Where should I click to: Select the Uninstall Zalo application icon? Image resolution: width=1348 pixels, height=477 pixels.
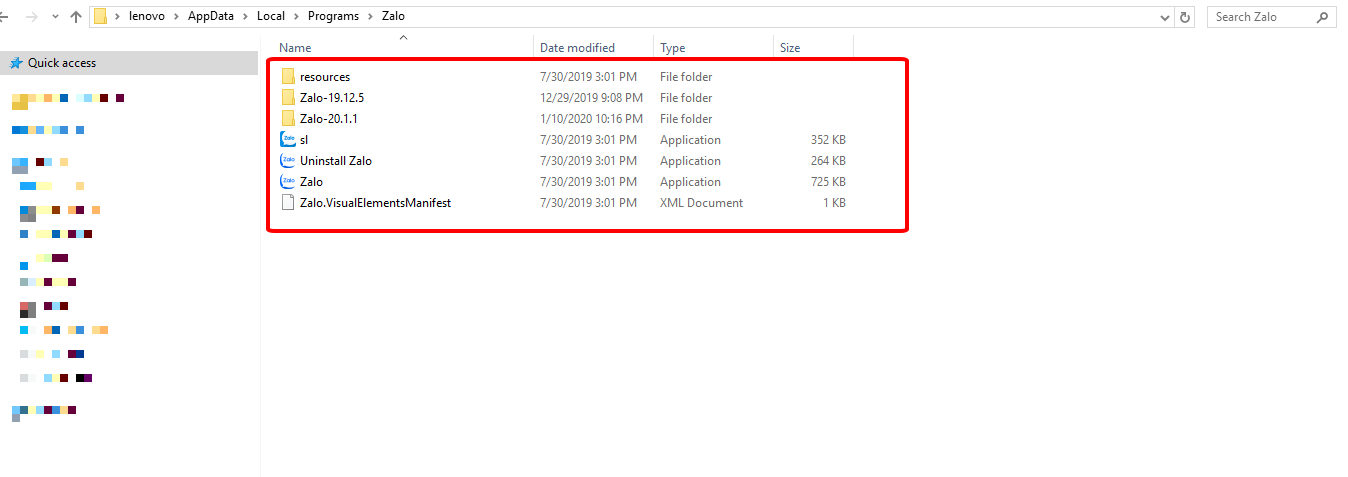[x=288, y=161]
